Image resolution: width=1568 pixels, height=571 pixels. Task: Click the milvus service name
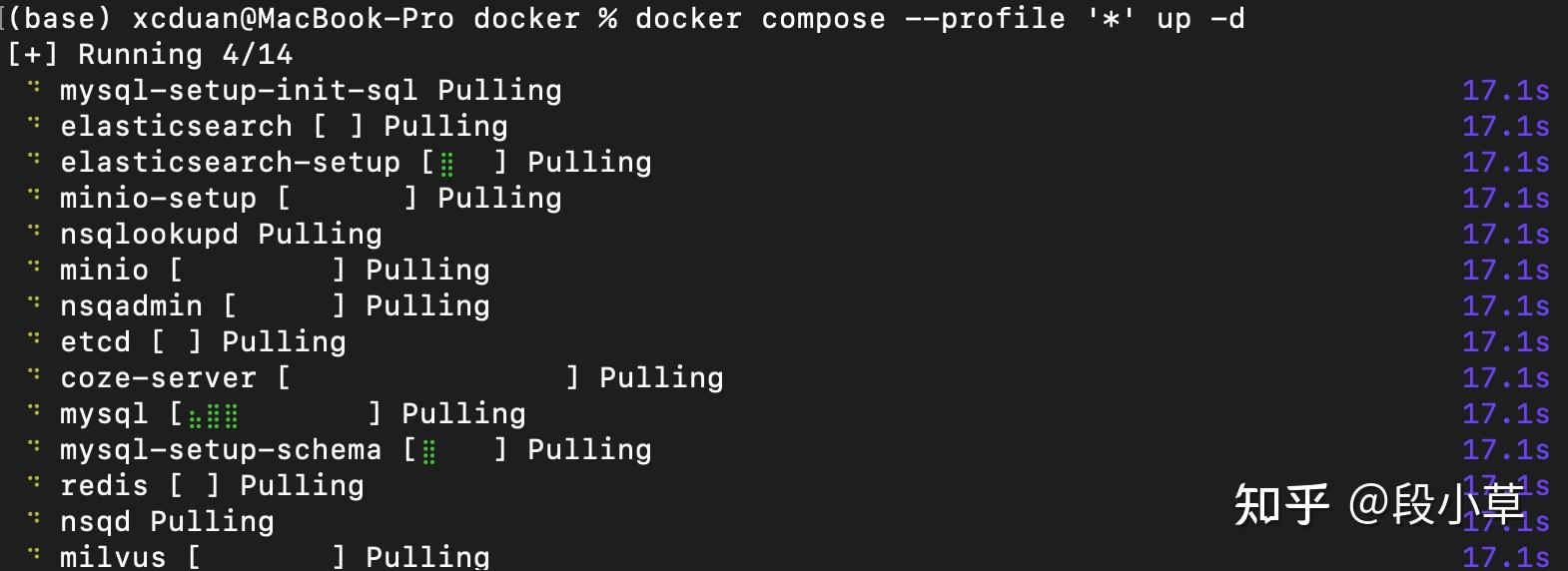(x=113, y=556)
